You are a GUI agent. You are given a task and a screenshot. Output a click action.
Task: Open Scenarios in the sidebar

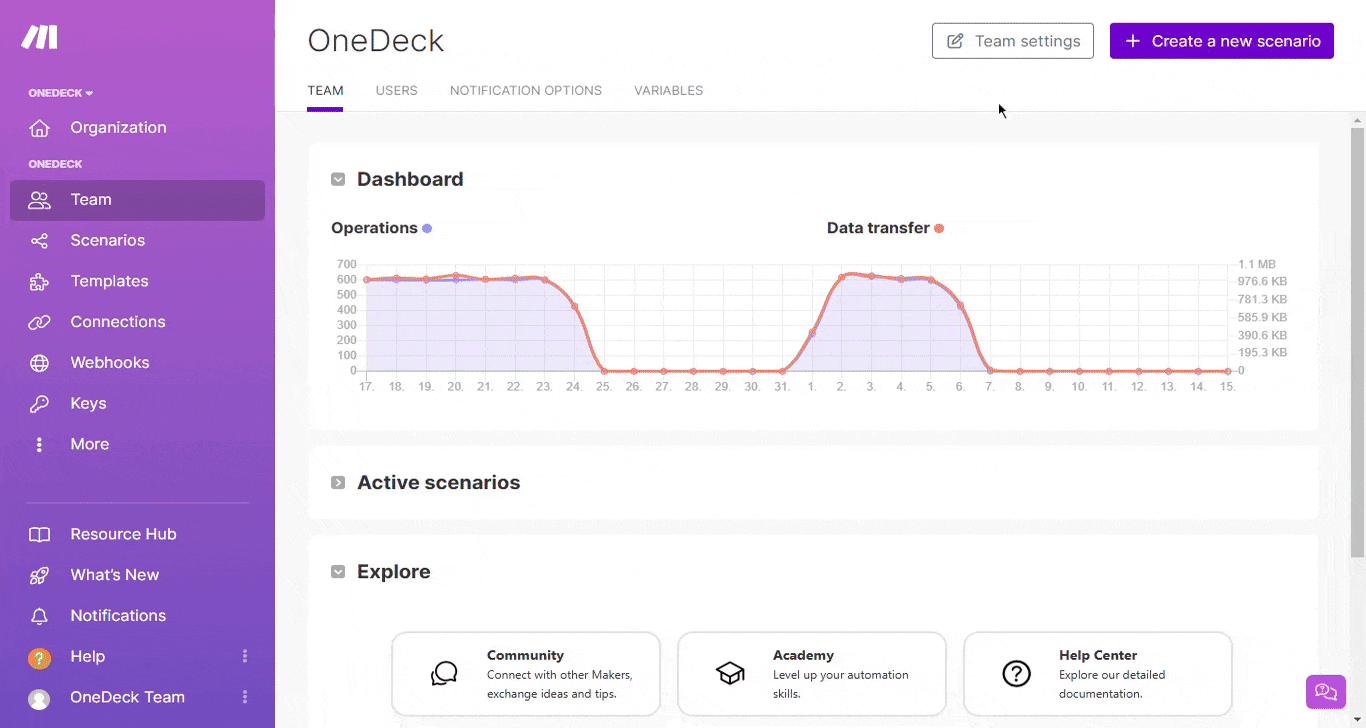pyautogui.click(x=137, y=241)
